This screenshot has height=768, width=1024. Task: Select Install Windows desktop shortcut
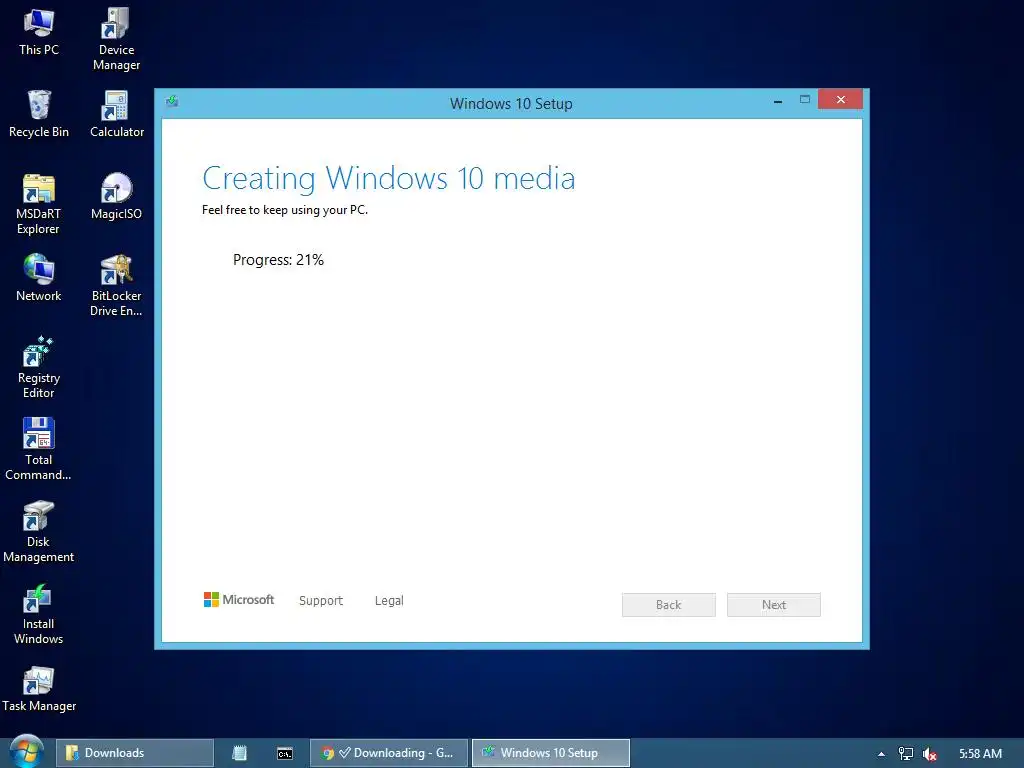tap(39, 614)
